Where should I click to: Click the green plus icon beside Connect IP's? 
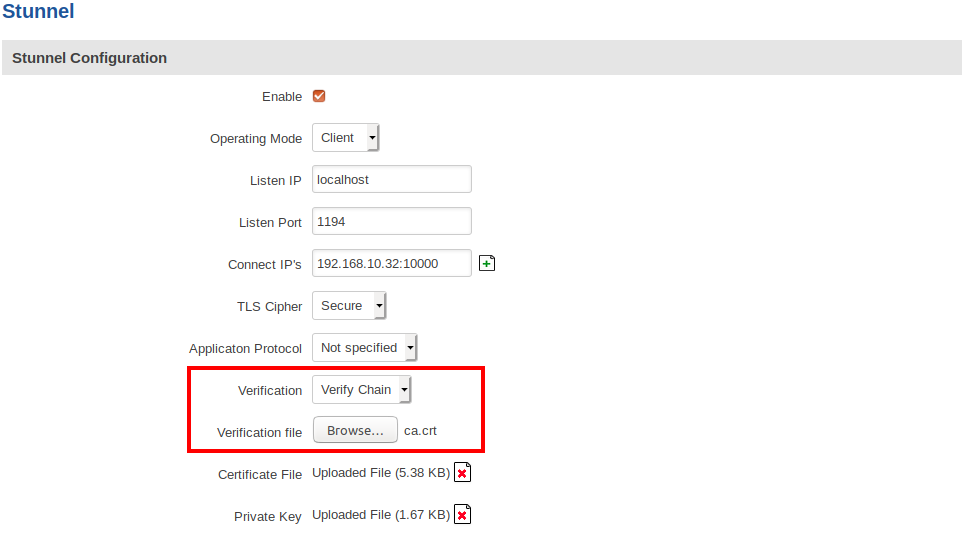click(488, 264)
